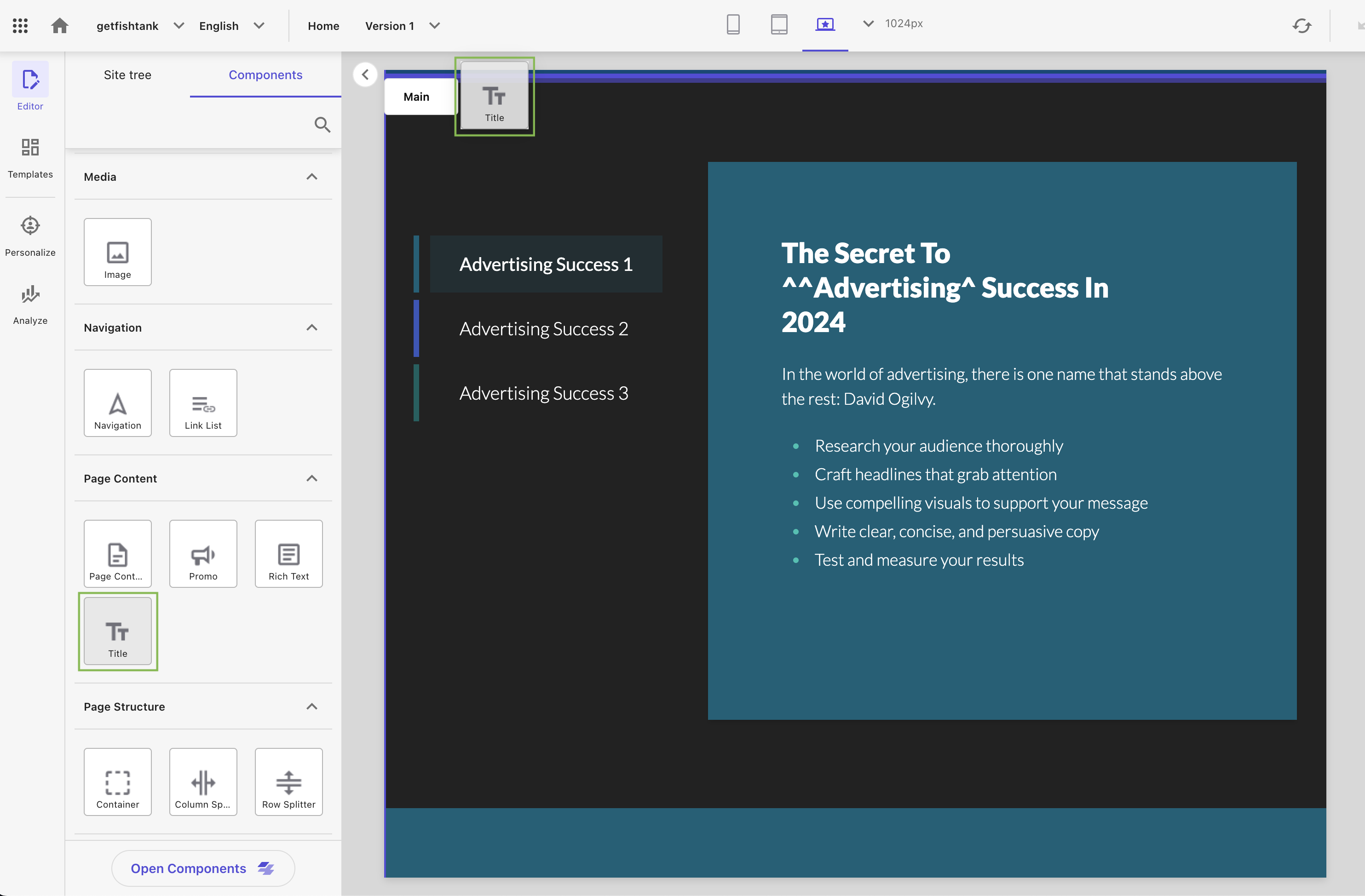Viewport: 1365px width, 896px height.
Task: Select the Container component
Action: click(117, 781)
